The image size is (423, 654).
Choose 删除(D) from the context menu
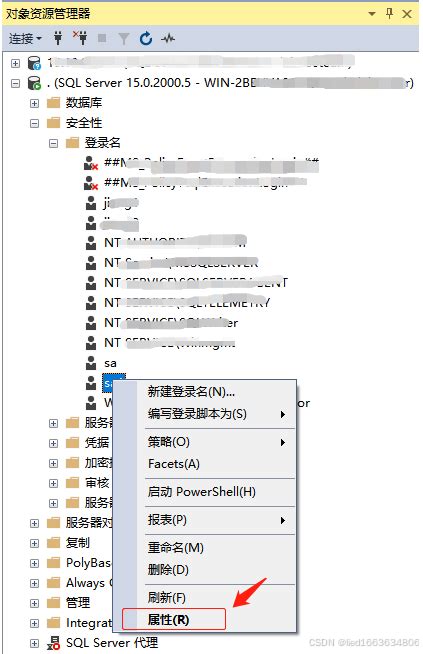coord(168,570)
